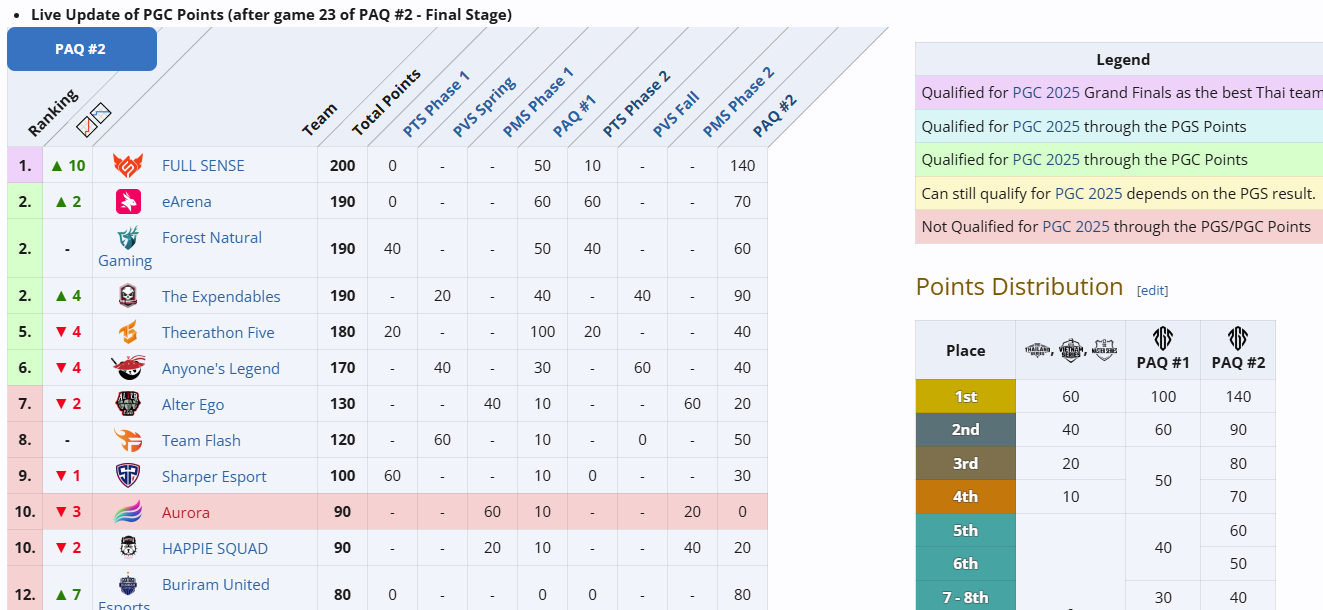Viewport: 1323px width, 610px height.
Task: Follow the Buriram United name link
Action: (x=216, y=584)
